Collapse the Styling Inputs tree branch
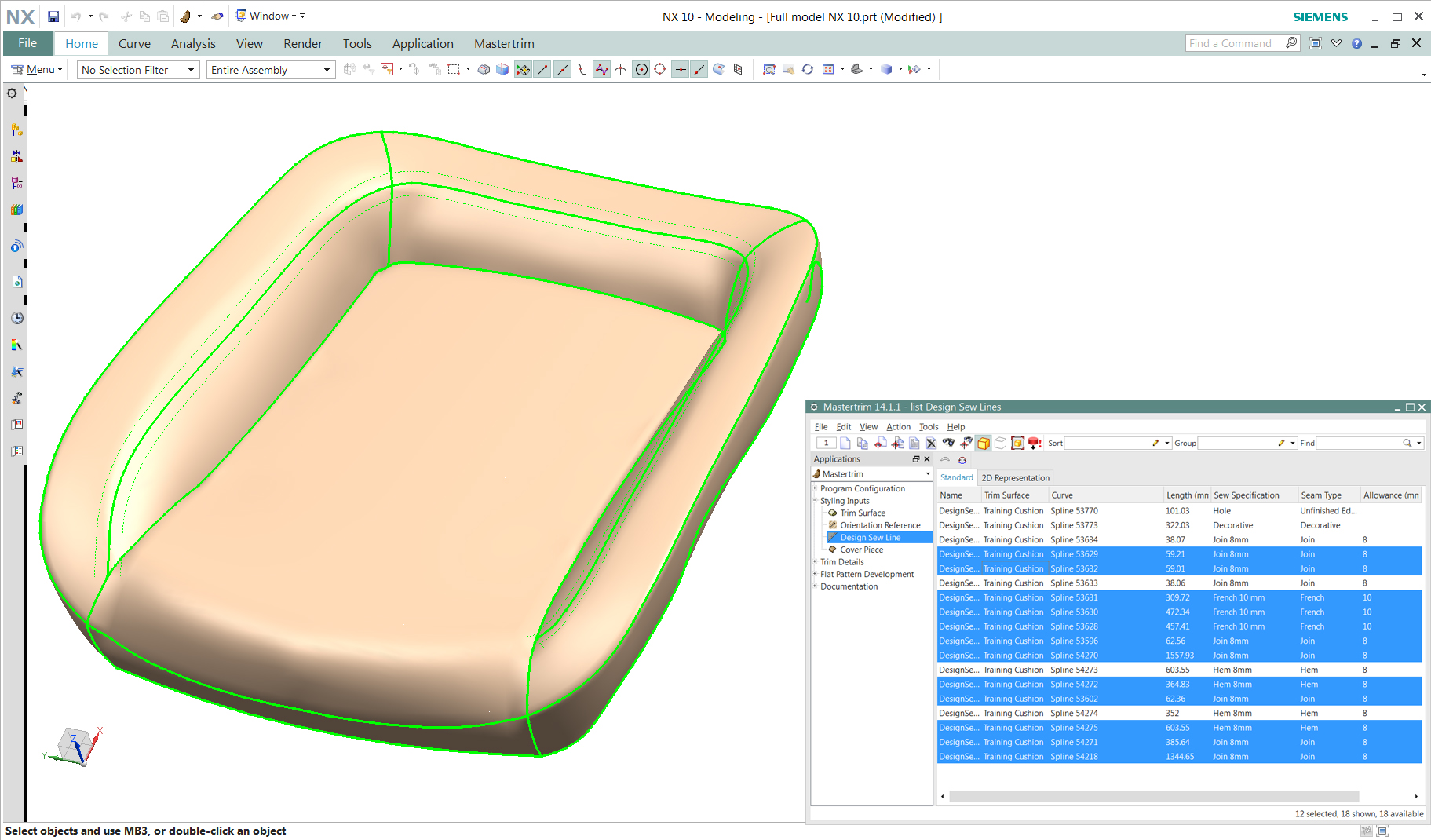This screenshot has width=1431, height=840. coord(814,500)
